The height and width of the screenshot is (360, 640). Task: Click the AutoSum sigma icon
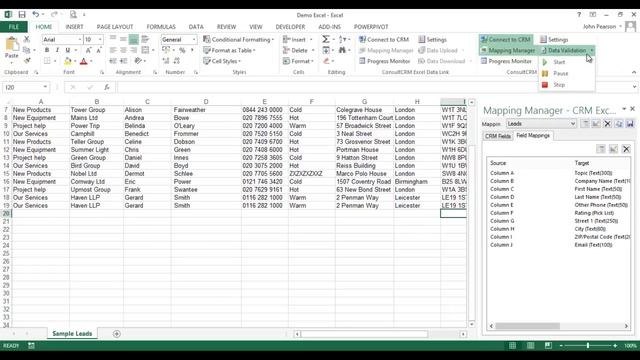[x=325, y=39]
